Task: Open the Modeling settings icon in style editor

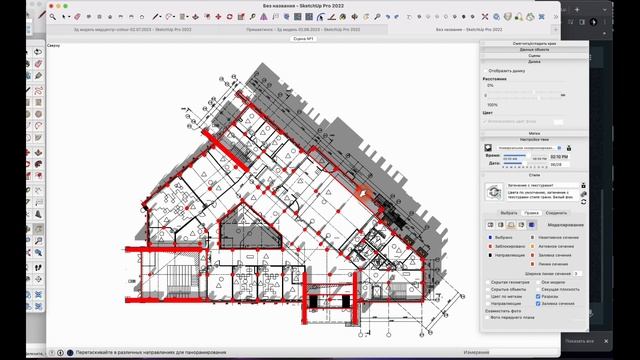Action: [531, 224]
